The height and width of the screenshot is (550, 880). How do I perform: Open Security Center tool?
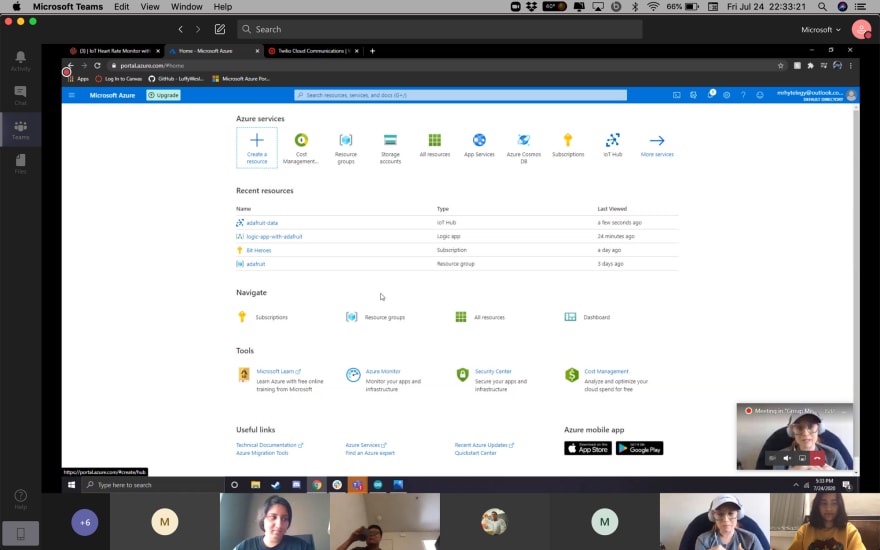(493, 372)
